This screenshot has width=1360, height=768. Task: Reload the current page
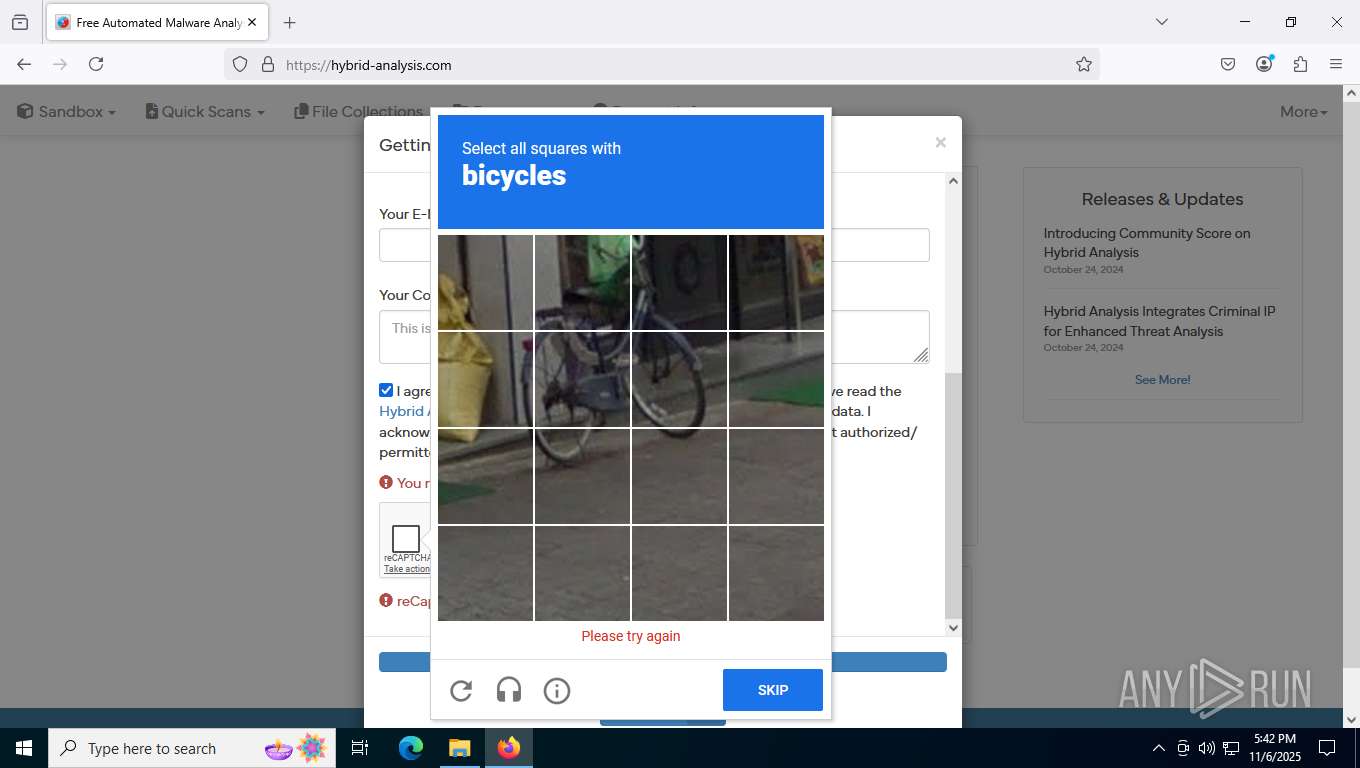(x=96, y=64)
